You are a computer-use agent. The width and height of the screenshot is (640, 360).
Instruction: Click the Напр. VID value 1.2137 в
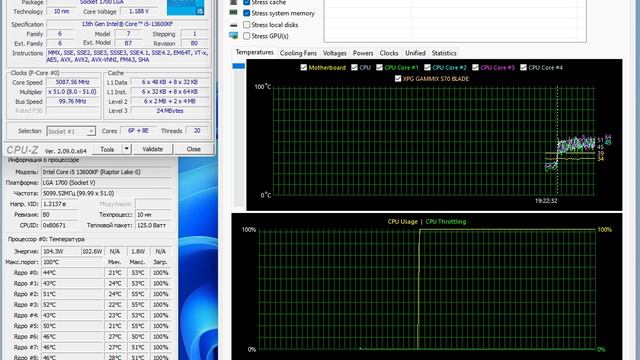click(x=60, y=204)
